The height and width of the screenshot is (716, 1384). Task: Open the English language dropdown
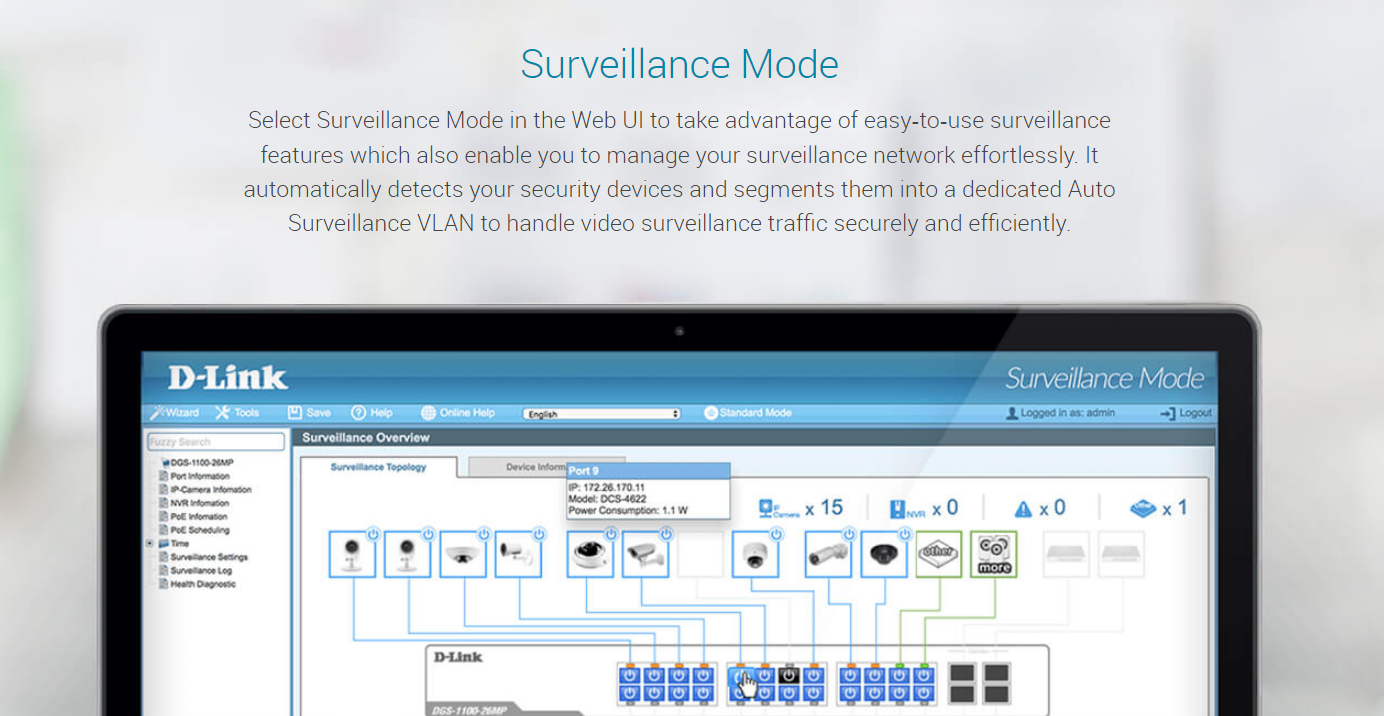tap(601, 414)
